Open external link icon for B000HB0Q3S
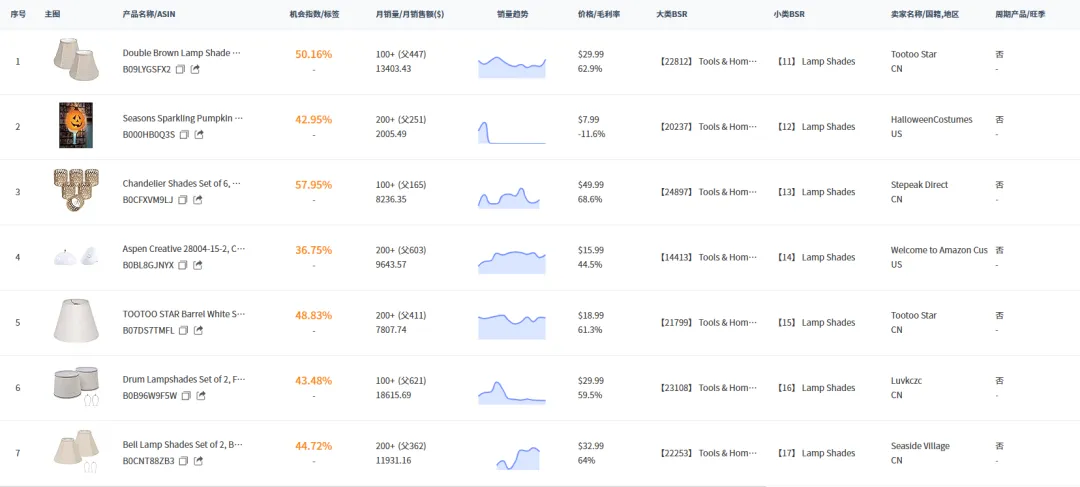Screen dimensions: 1080x487 pyautogui.click(x=198, y=134)
